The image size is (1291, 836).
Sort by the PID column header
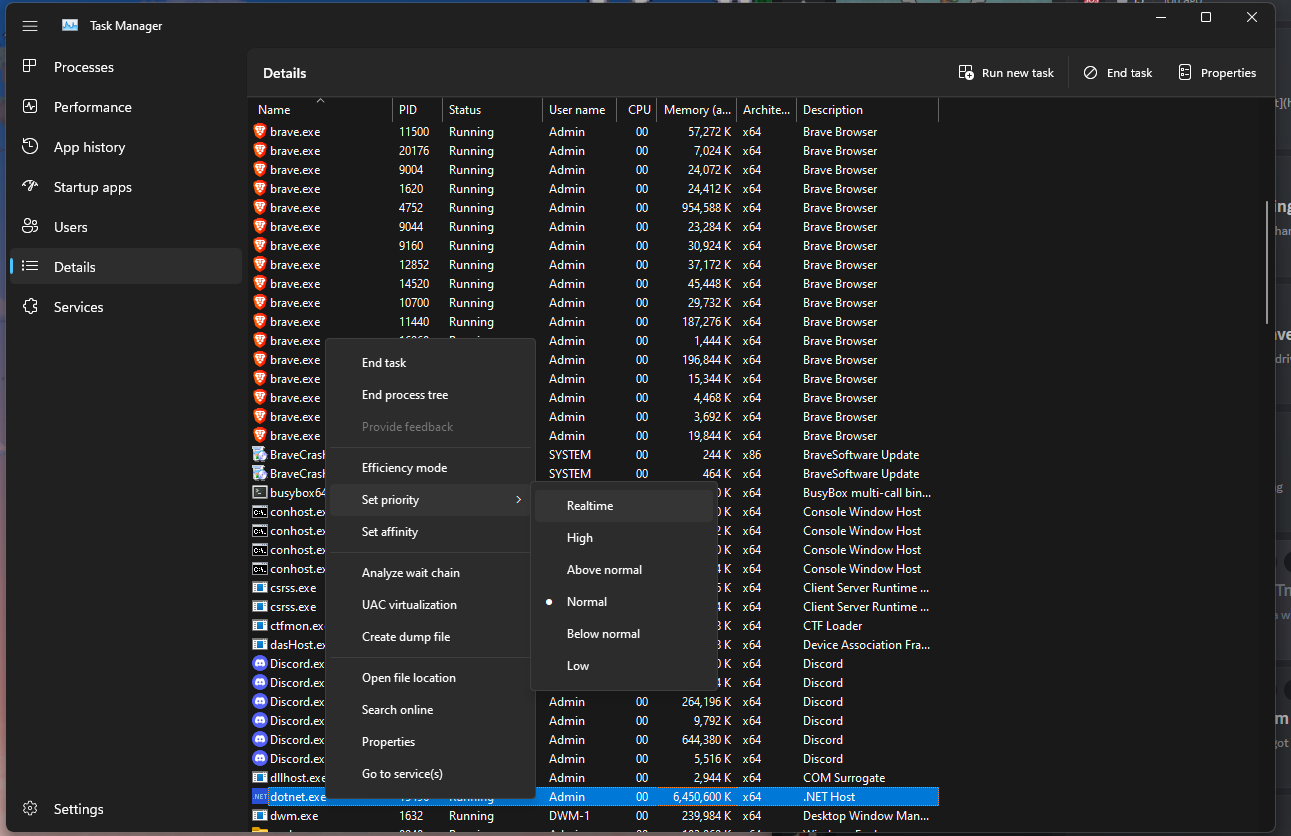[x=417, y=110]
